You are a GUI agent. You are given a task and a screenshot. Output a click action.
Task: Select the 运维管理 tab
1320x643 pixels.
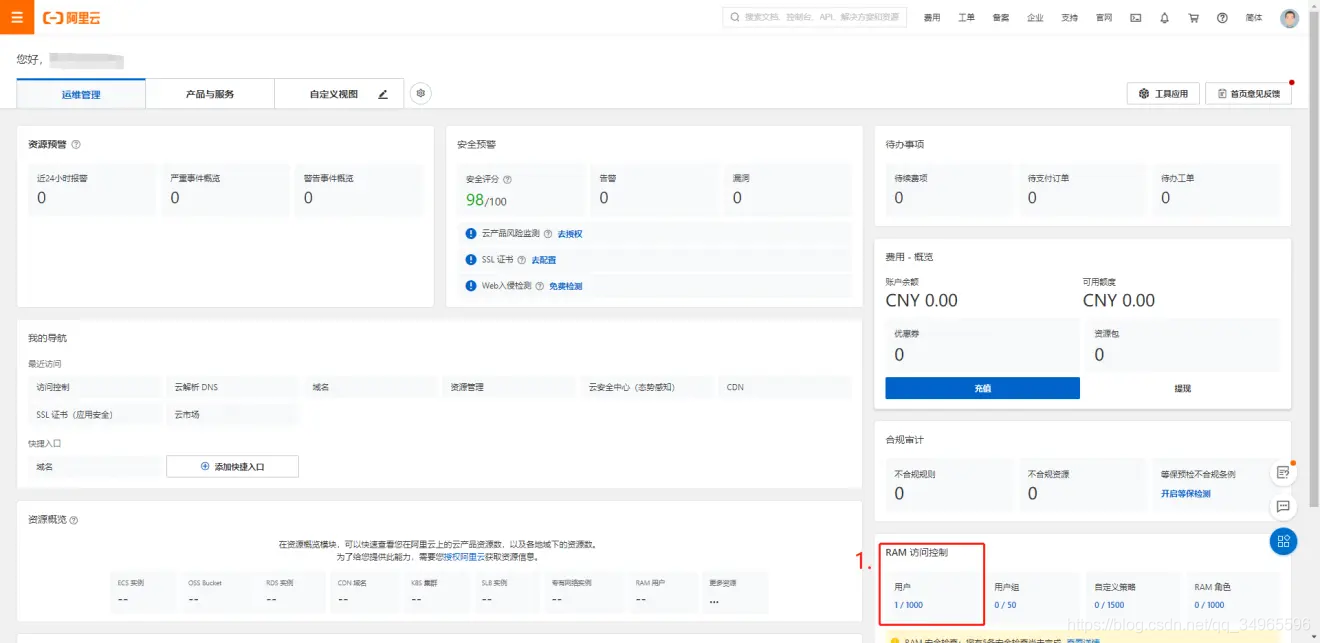click(81, 94)
